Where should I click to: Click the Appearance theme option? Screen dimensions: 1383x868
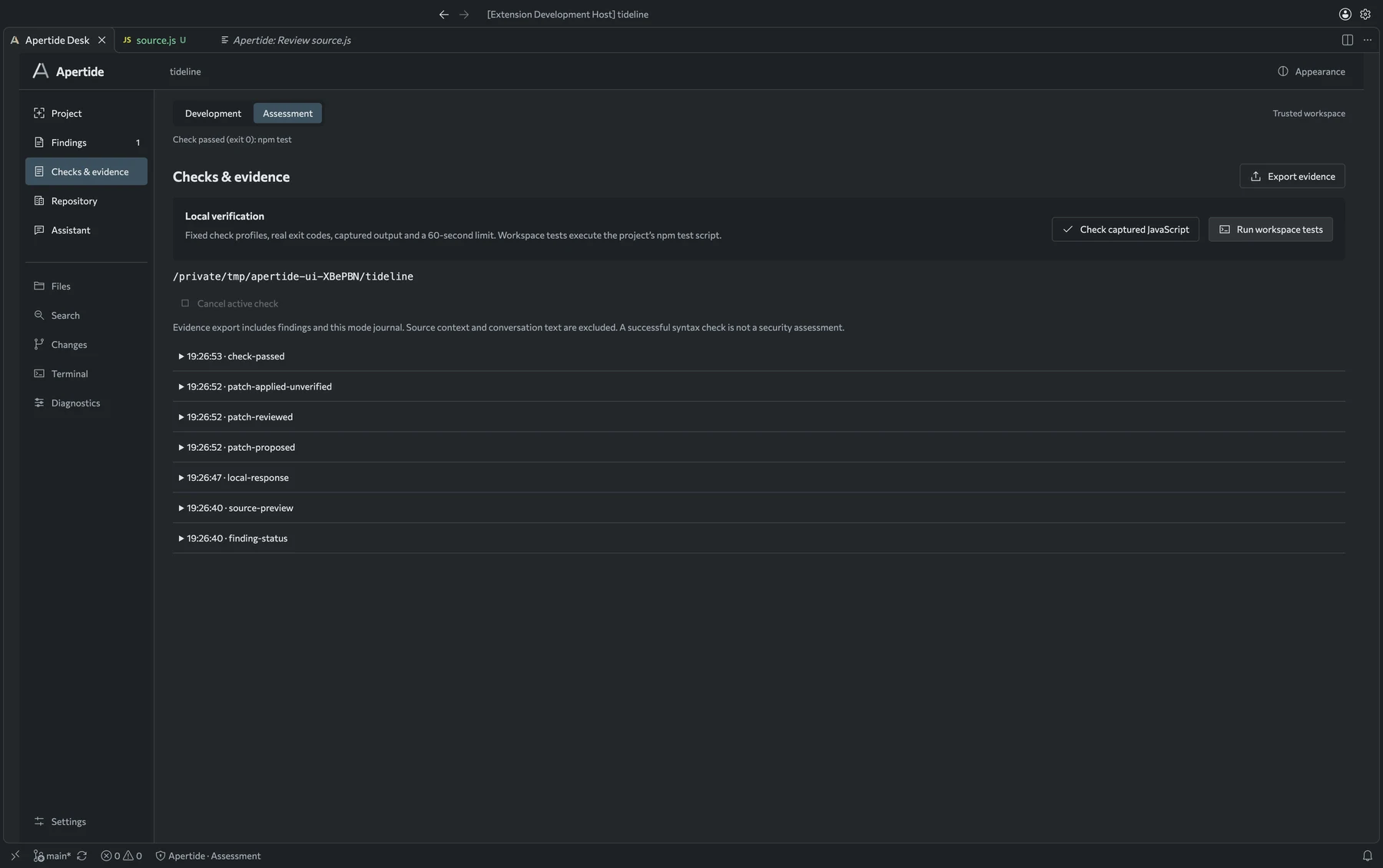(1312, 71)
